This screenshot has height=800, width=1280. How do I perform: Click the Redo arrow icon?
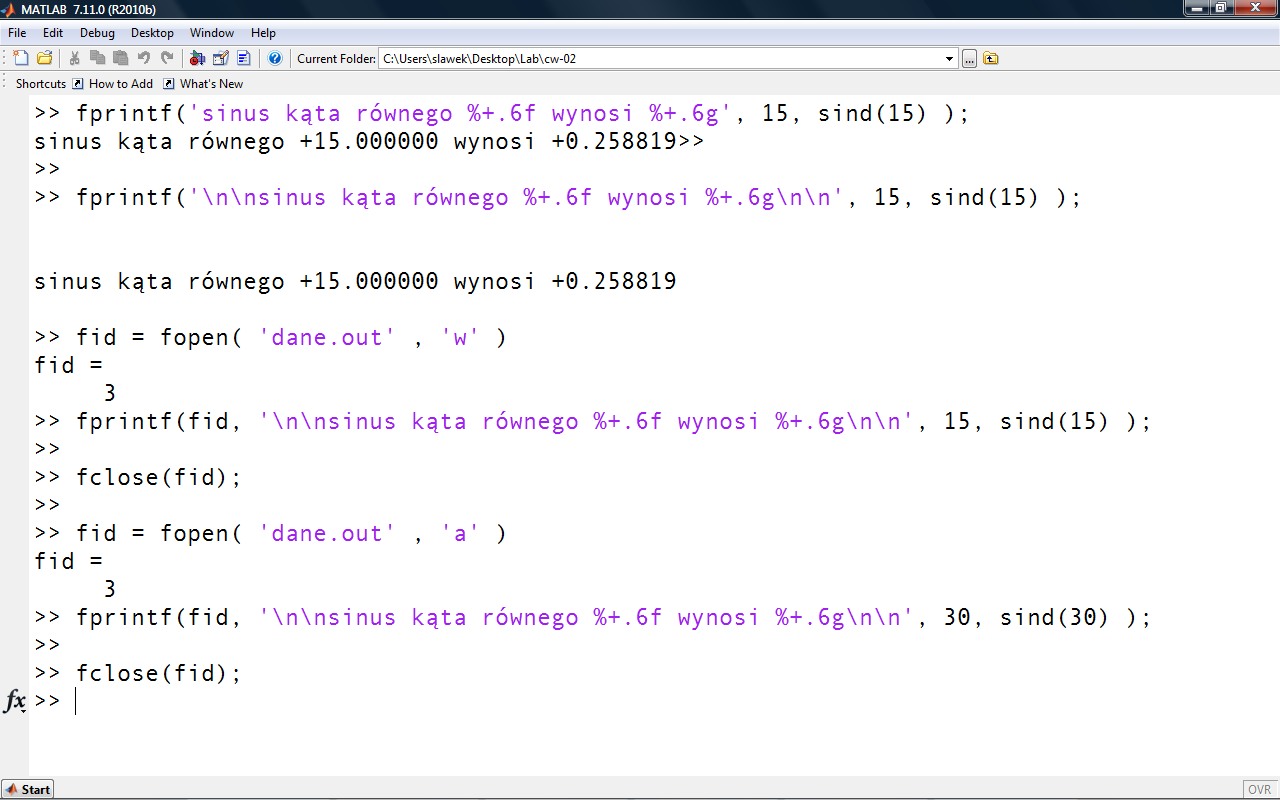pyautogui.click(x=167, y=58)
